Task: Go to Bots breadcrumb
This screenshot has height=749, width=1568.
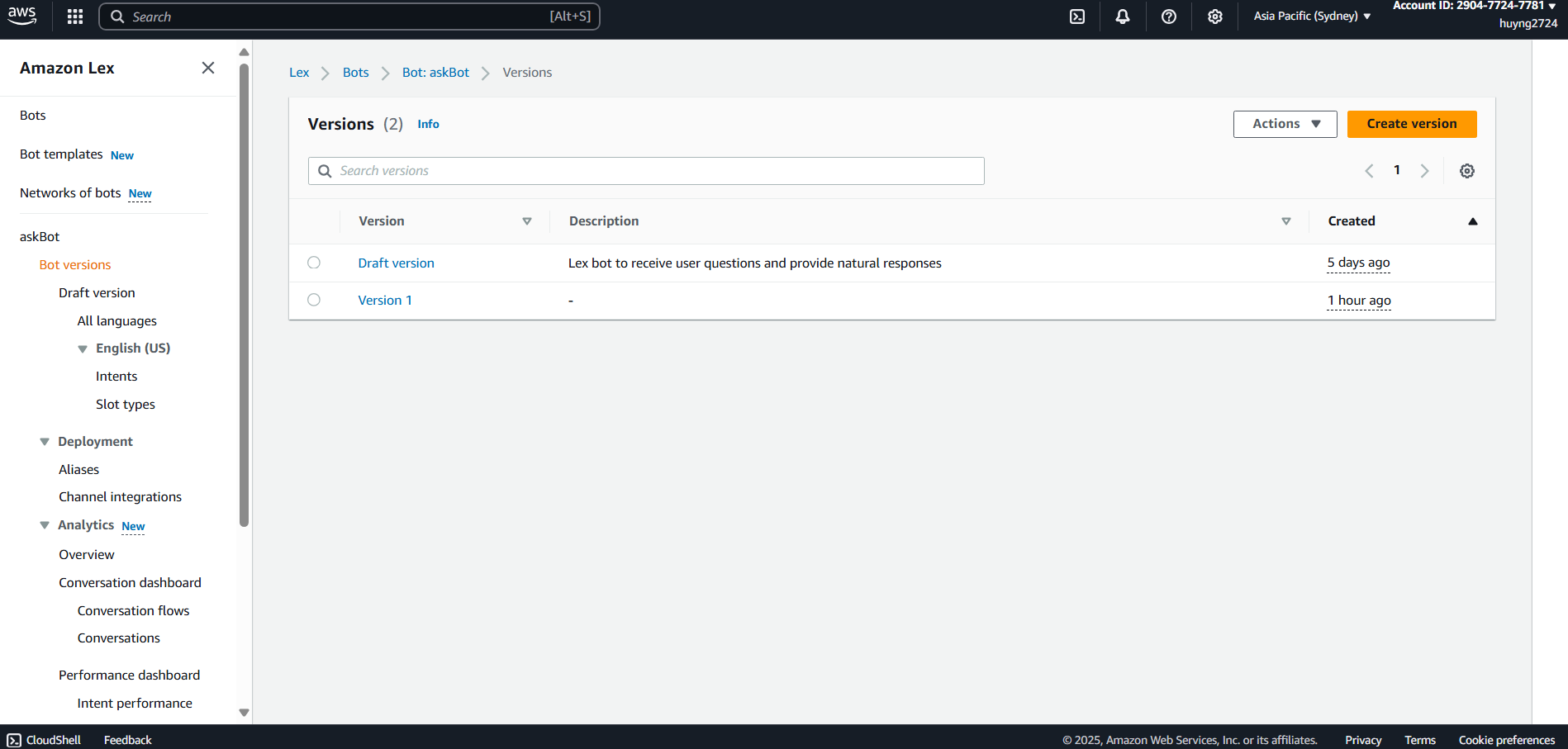Action: pos(356,73)
